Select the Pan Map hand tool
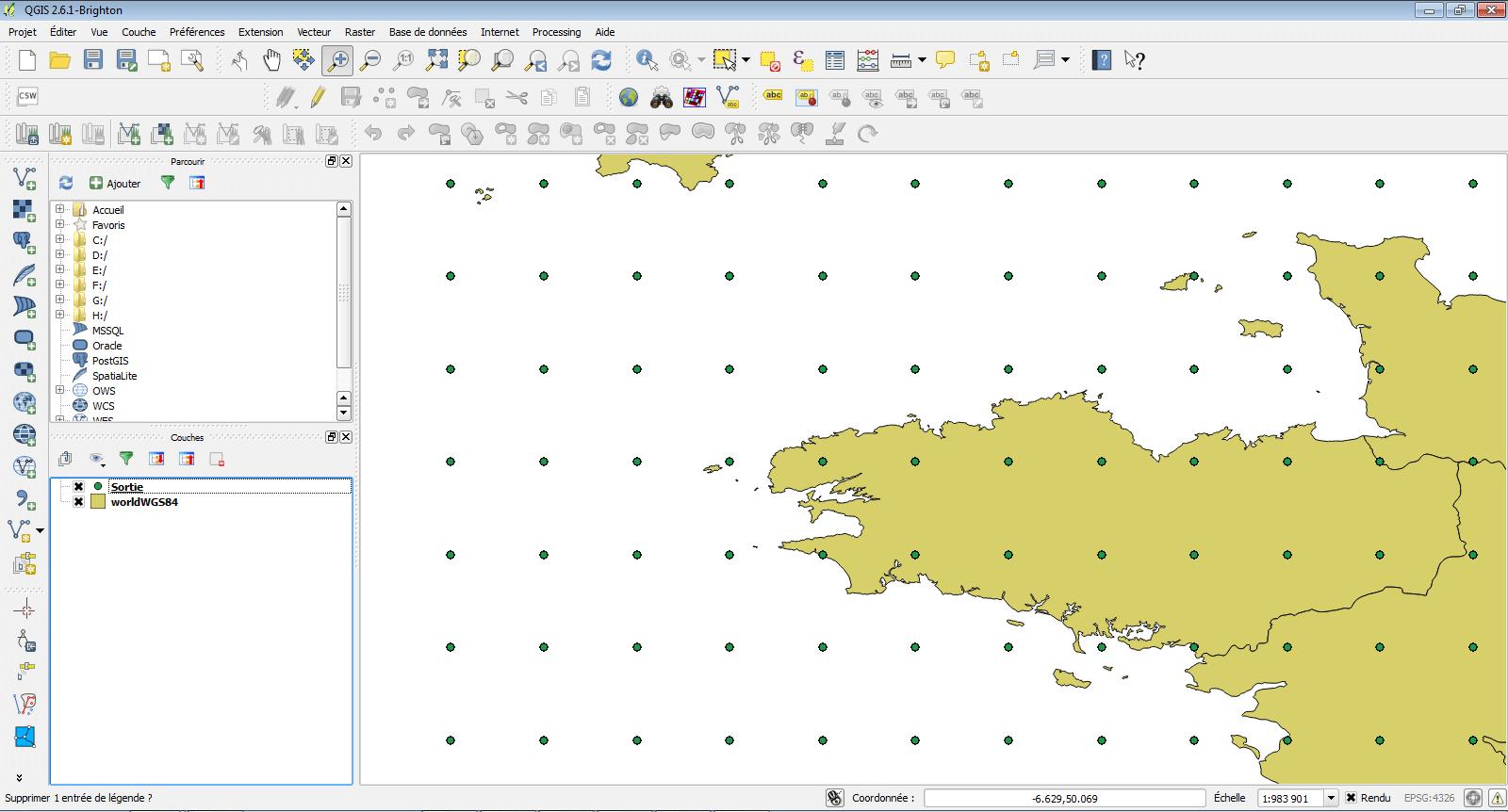The width and height of the screenshot is (1508, 812). point(271,61)
